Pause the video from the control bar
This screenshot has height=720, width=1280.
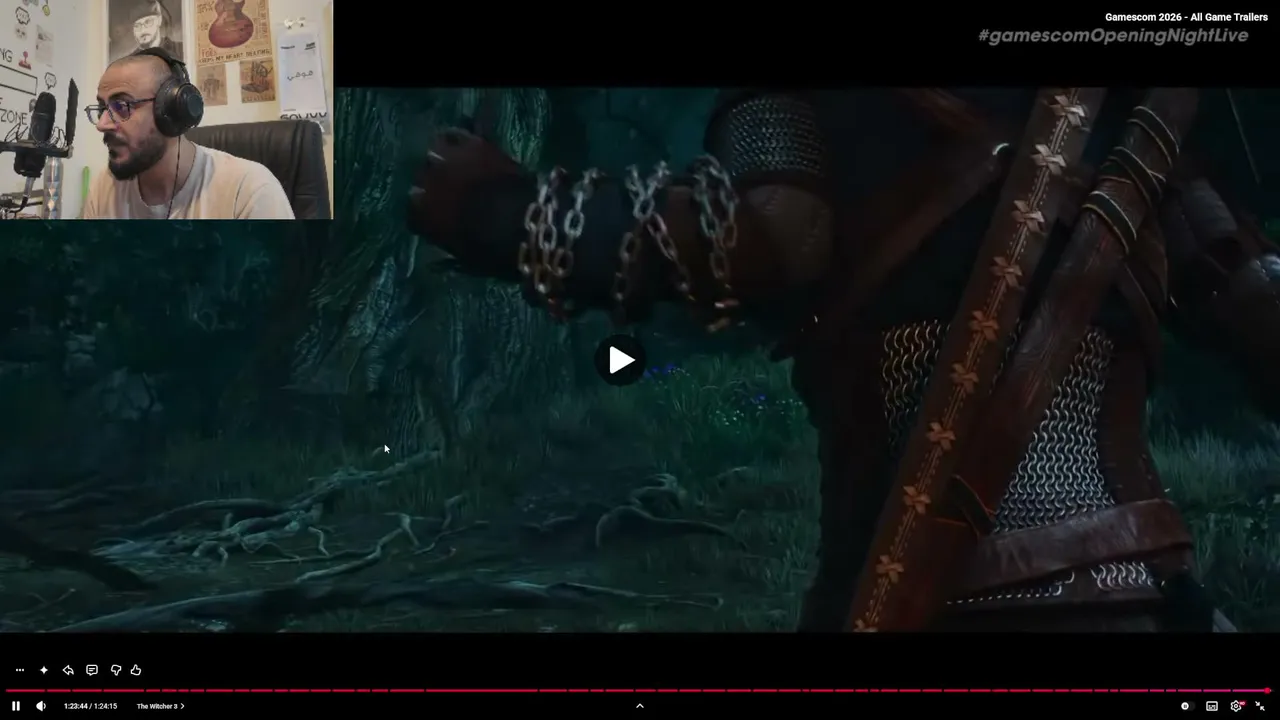pyautogui.click(x=16, y=706)
